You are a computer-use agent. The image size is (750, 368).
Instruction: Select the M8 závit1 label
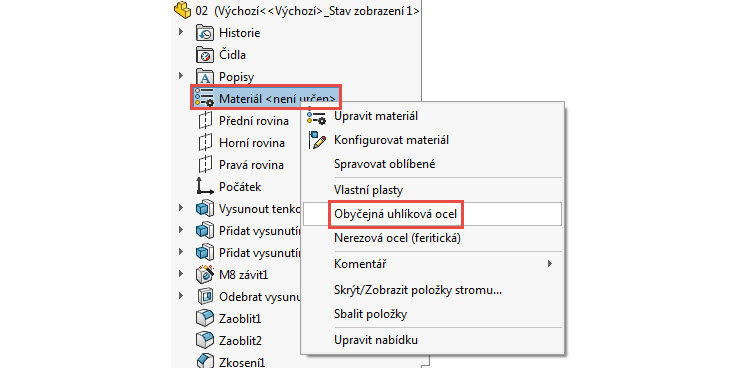click(x=243, y=274)
